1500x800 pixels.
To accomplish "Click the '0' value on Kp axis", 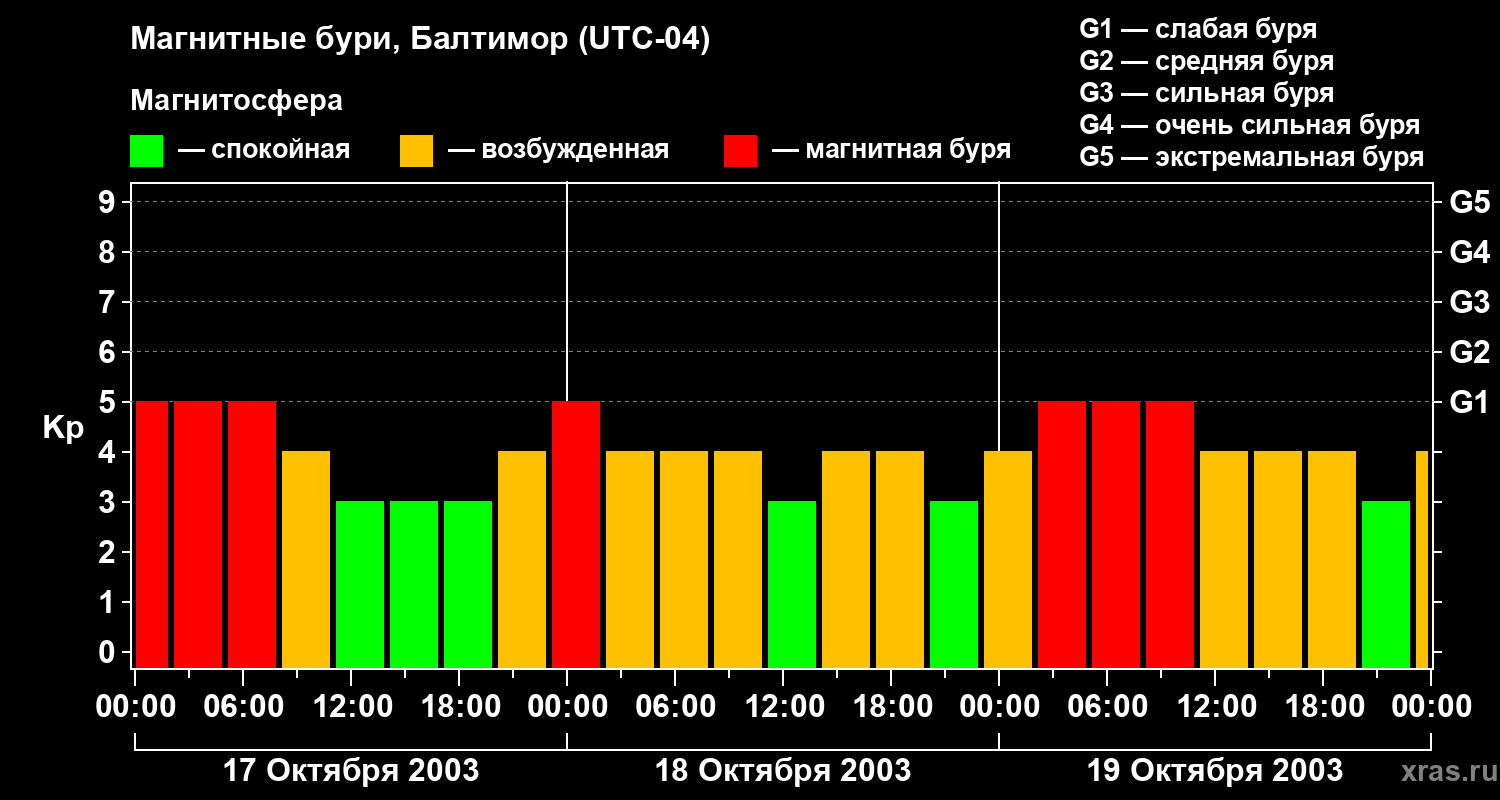I will [108, 653].
